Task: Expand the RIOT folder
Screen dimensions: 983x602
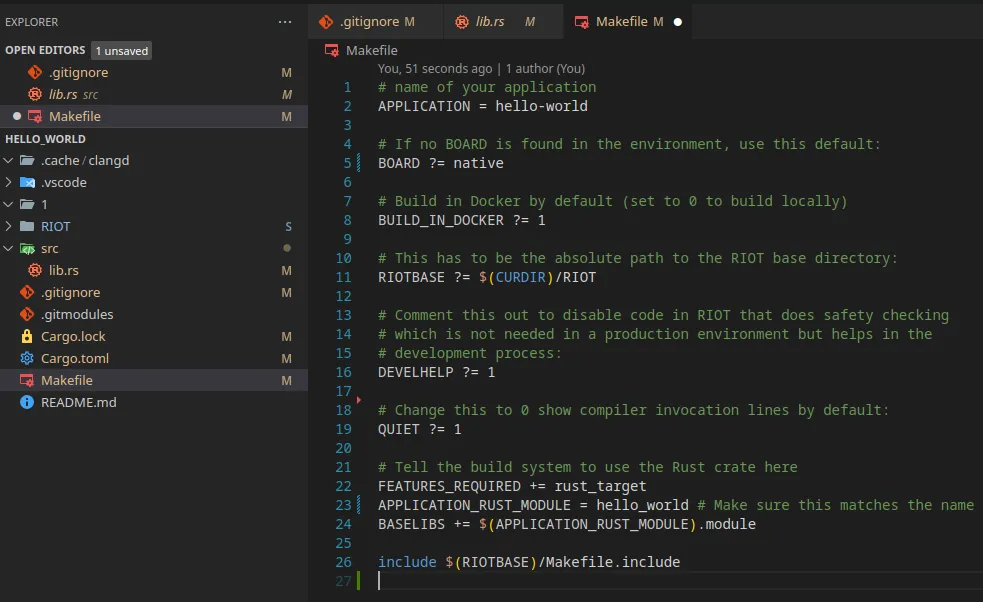Action: (x=8, y=226)
